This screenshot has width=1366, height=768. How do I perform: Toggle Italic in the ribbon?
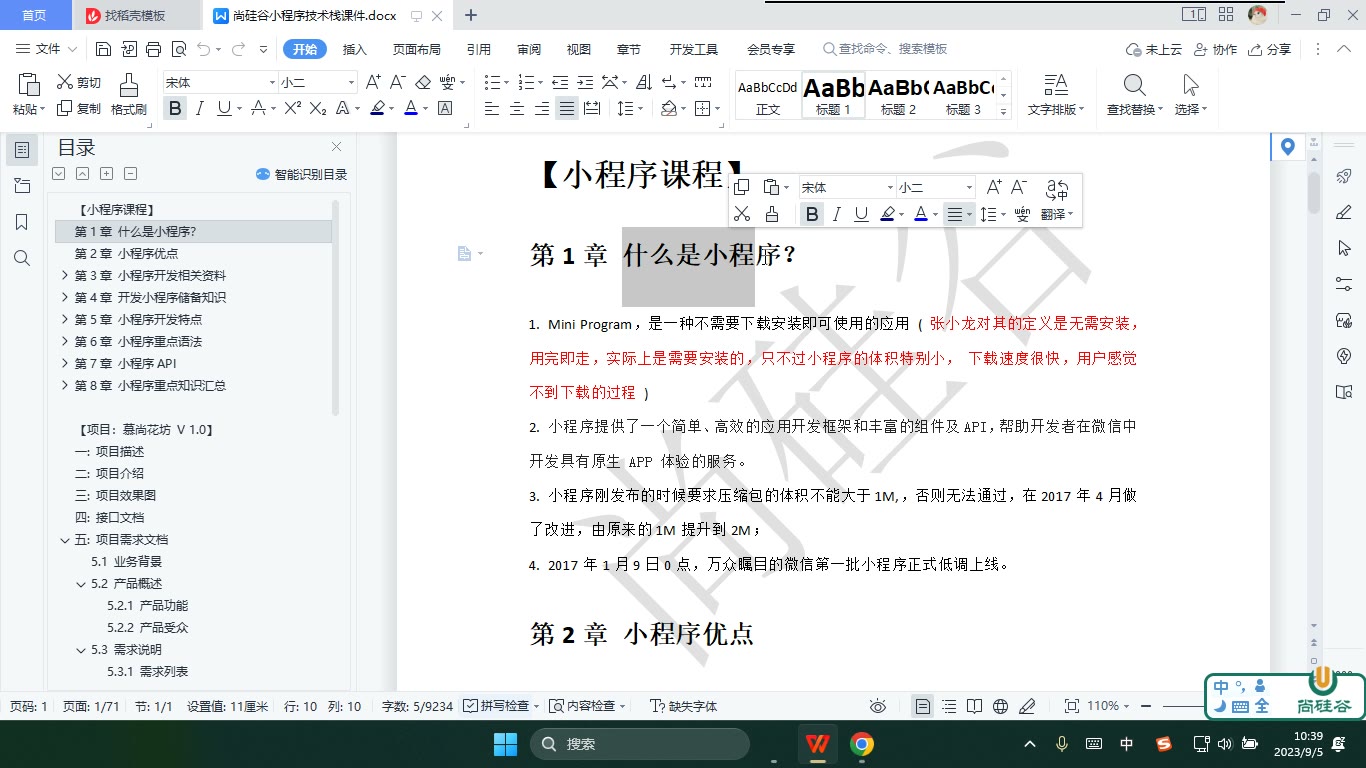200,109
